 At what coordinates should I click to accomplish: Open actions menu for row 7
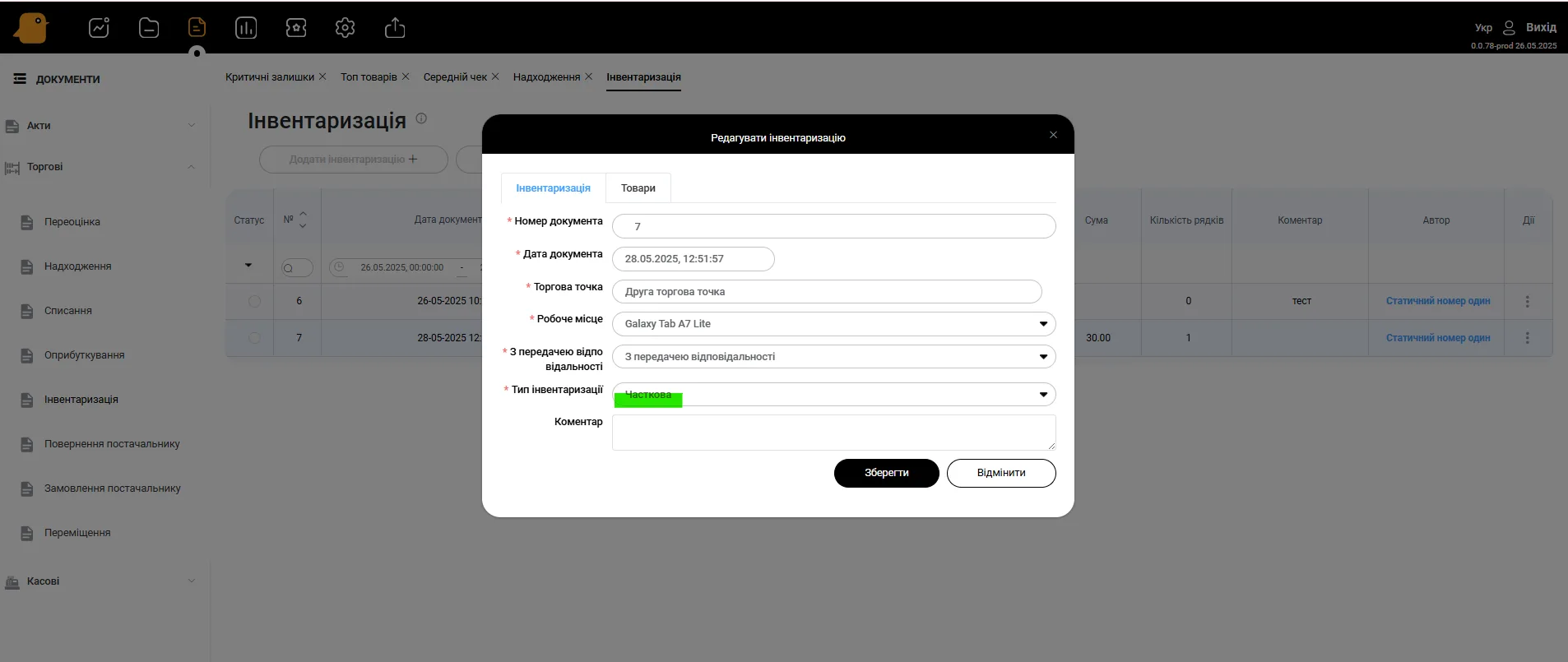(1527, 338)
